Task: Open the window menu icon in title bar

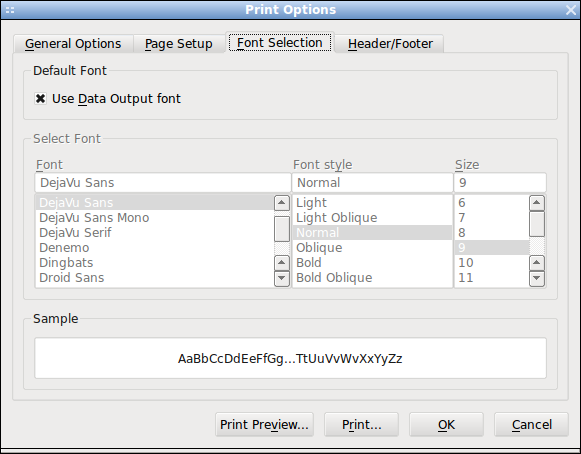Action: [10, 10]
